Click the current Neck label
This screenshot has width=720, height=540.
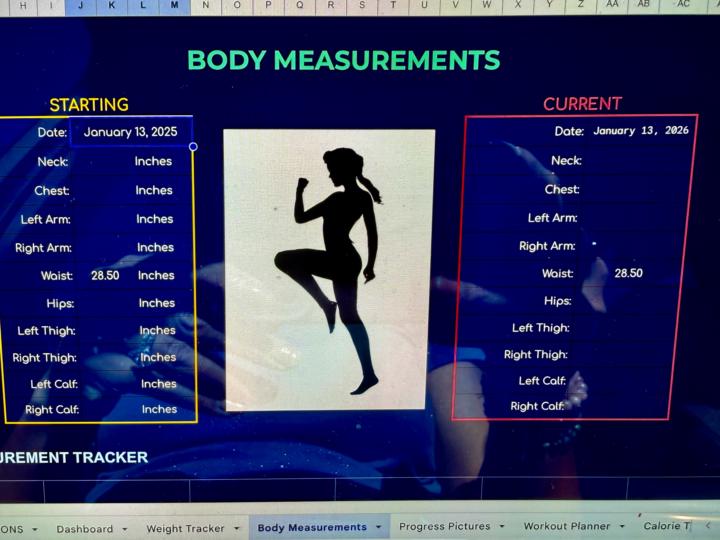tap(566, 160)
